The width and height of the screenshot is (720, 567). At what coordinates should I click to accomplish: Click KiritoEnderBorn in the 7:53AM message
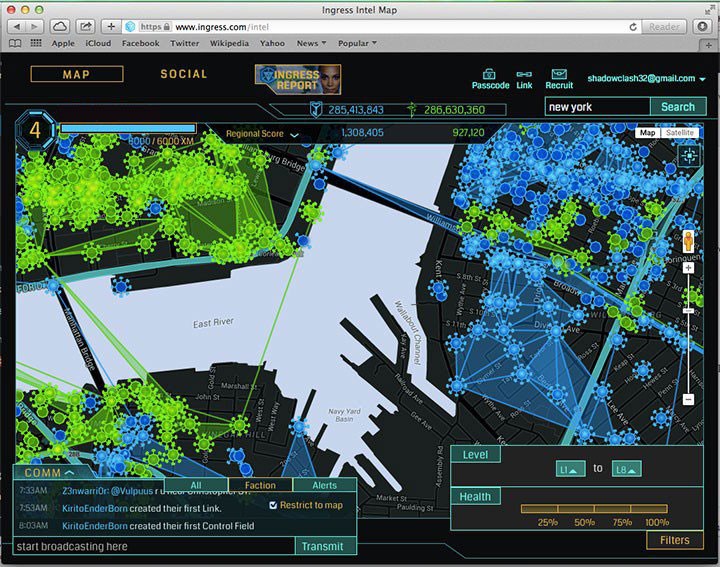95,508
